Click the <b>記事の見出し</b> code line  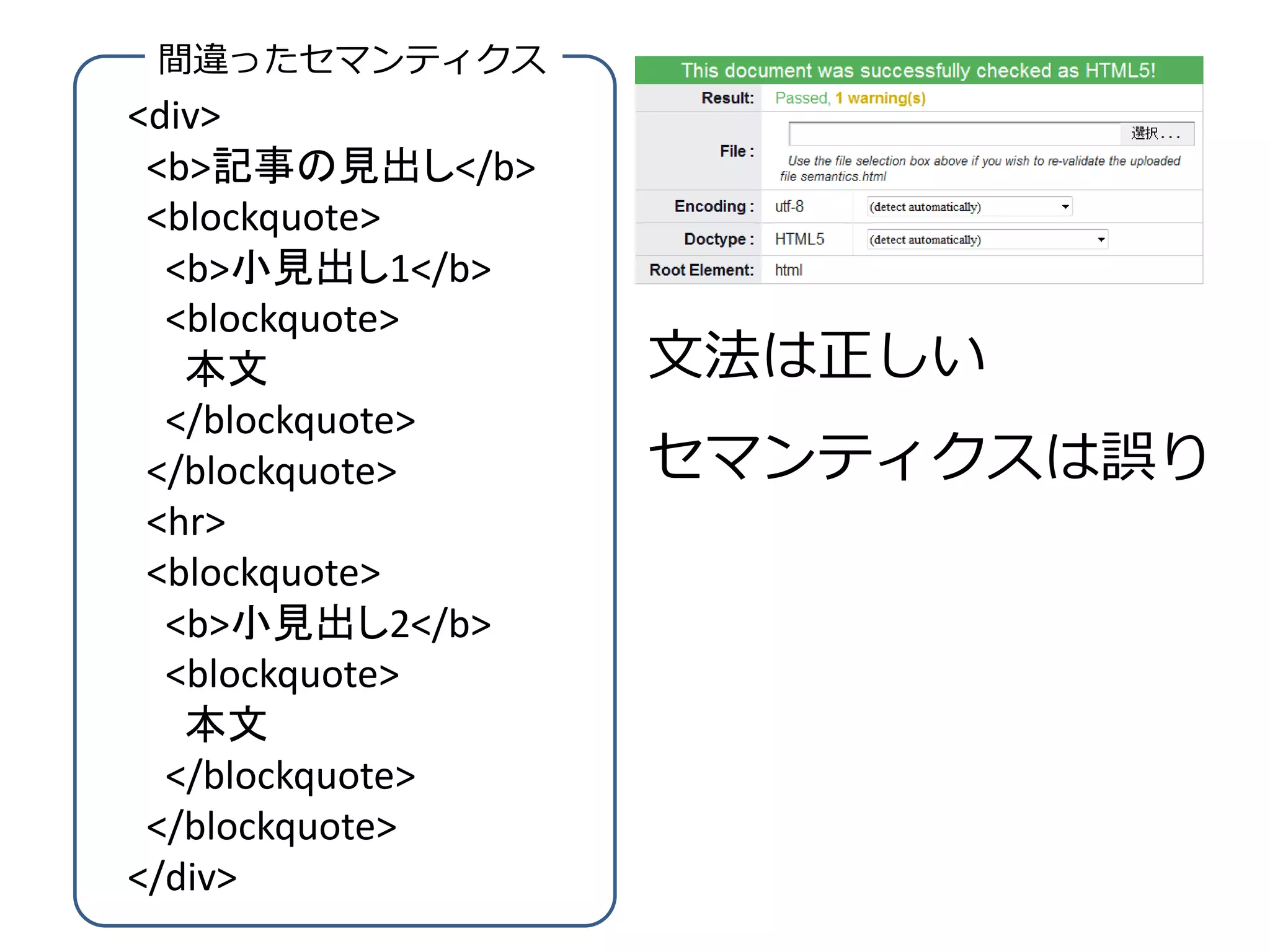(x=341, y=167)
